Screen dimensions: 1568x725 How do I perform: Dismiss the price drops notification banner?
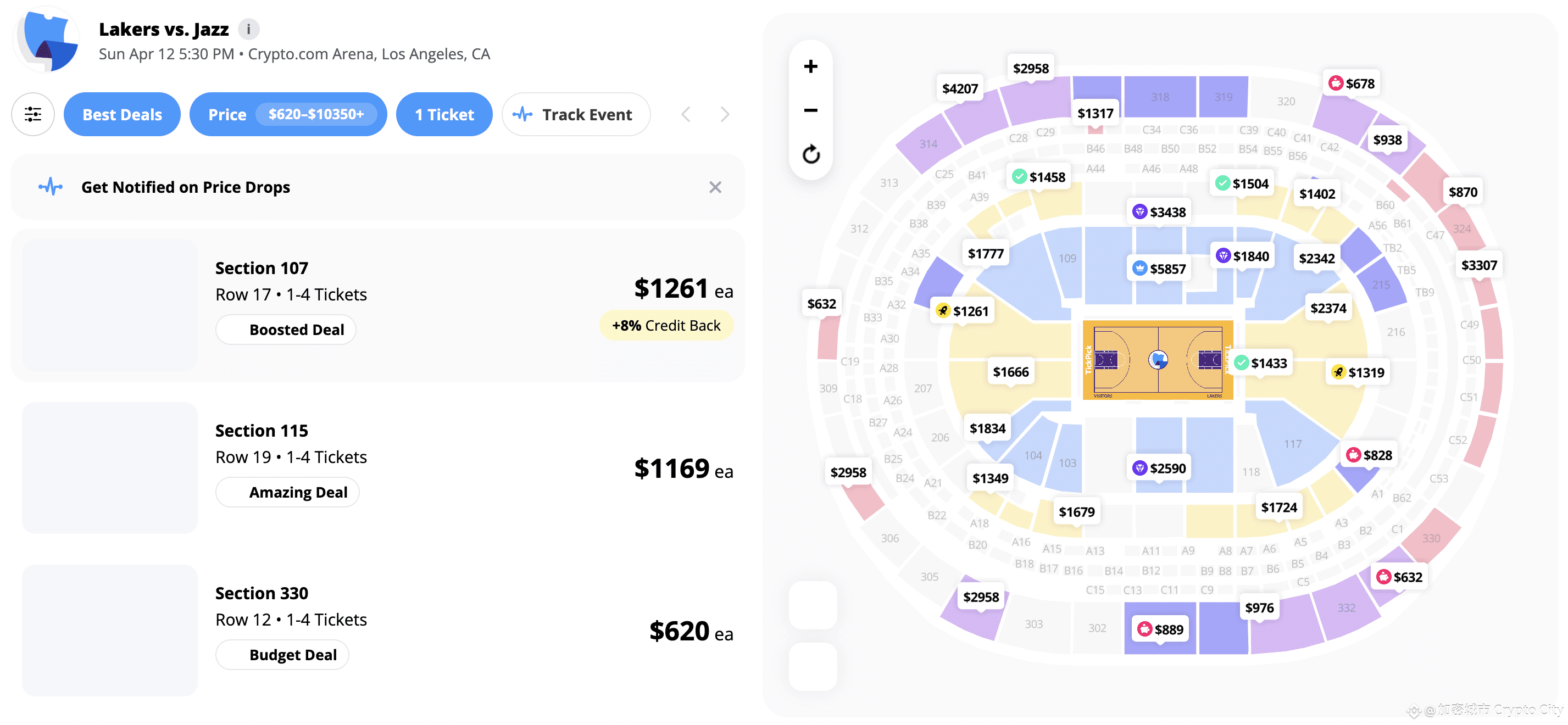715,187
